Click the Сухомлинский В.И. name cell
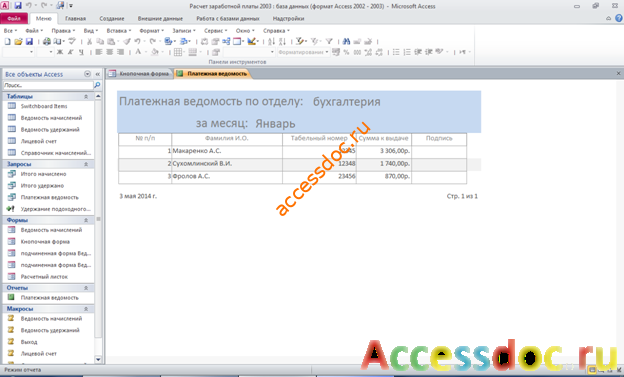The width and height of the screenshot is (624, 377). tap(227, 164)
